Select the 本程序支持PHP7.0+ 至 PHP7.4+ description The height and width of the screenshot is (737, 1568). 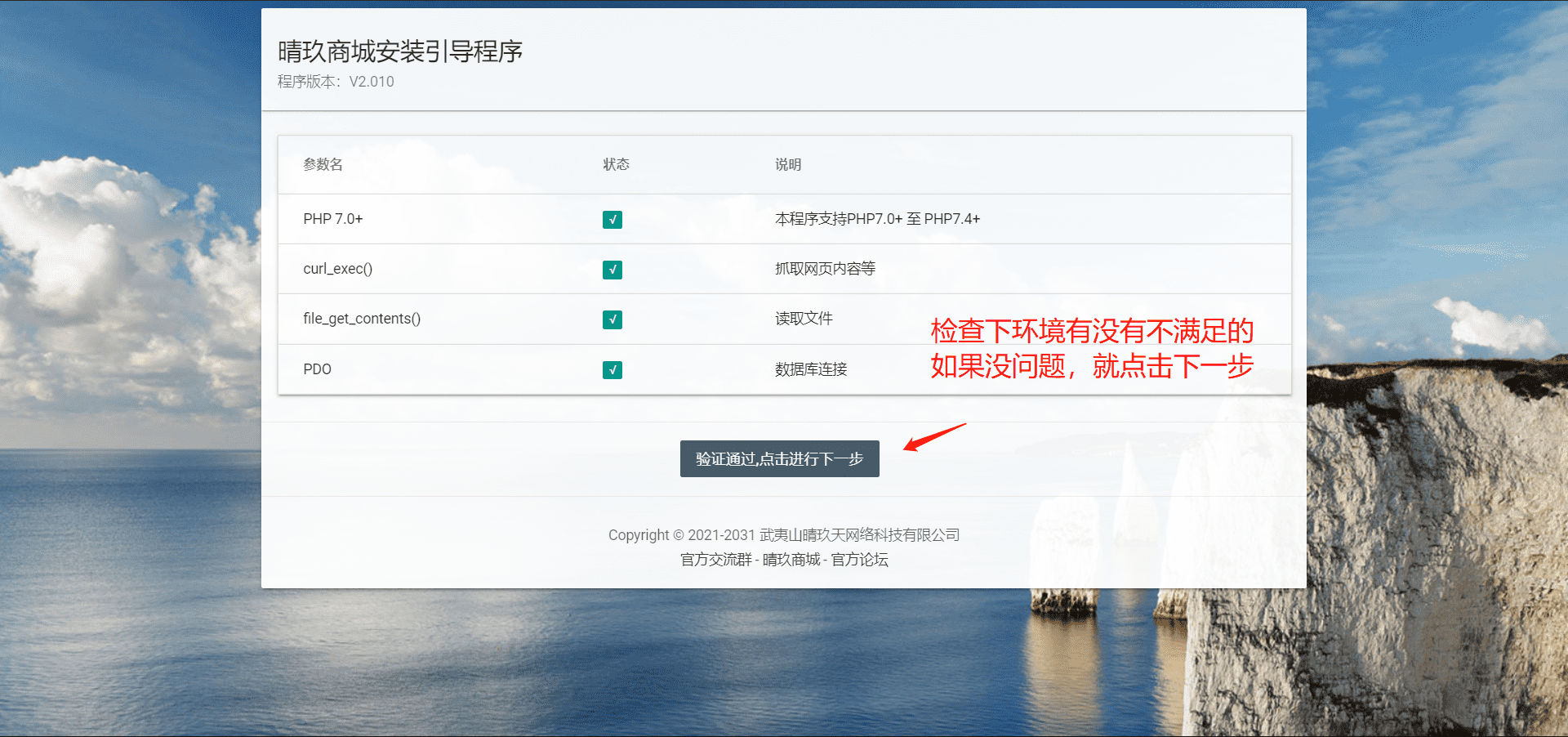tap(877, 219)
